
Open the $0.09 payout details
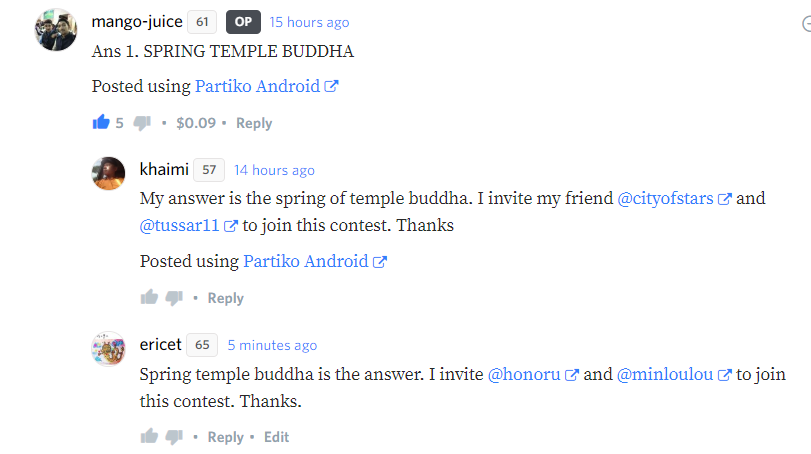coord(196,123)
